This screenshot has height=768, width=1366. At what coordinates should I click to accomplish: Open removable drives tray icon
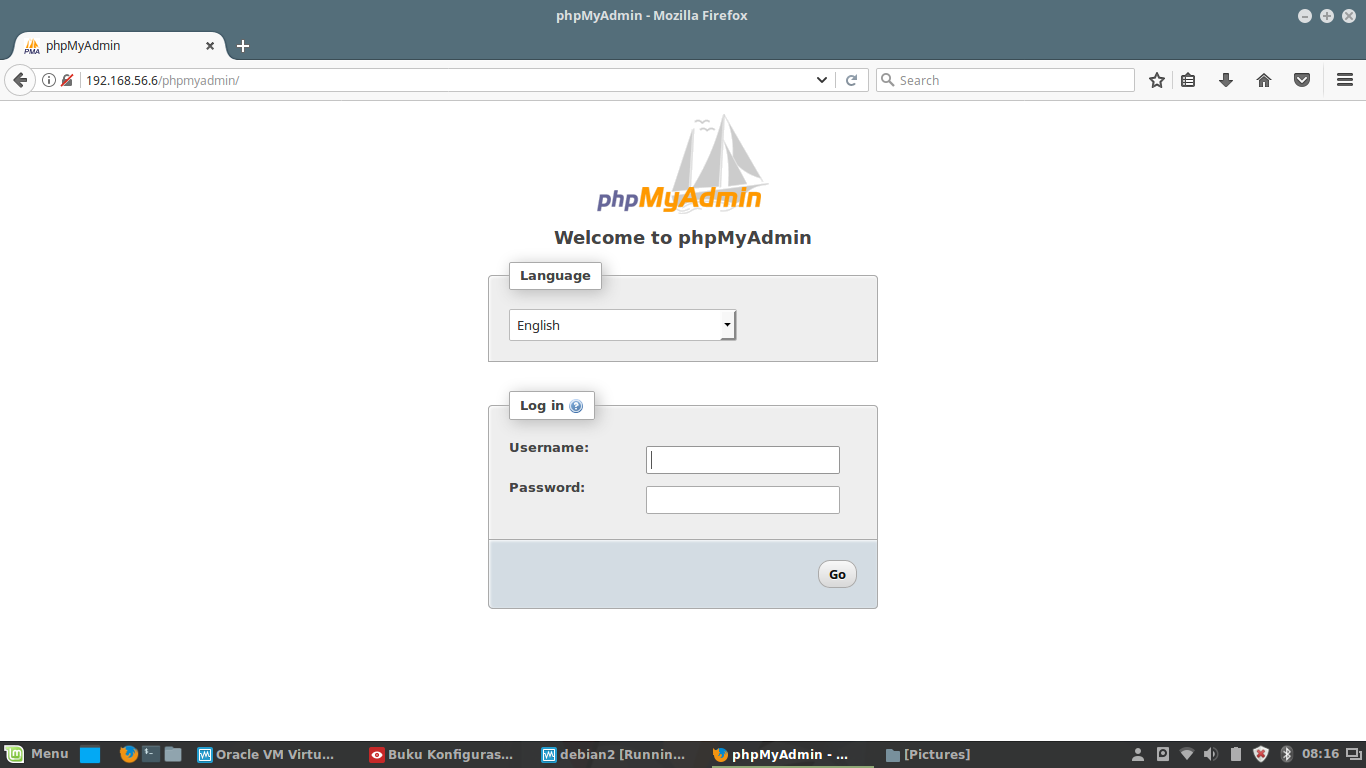pos(1163,754)
